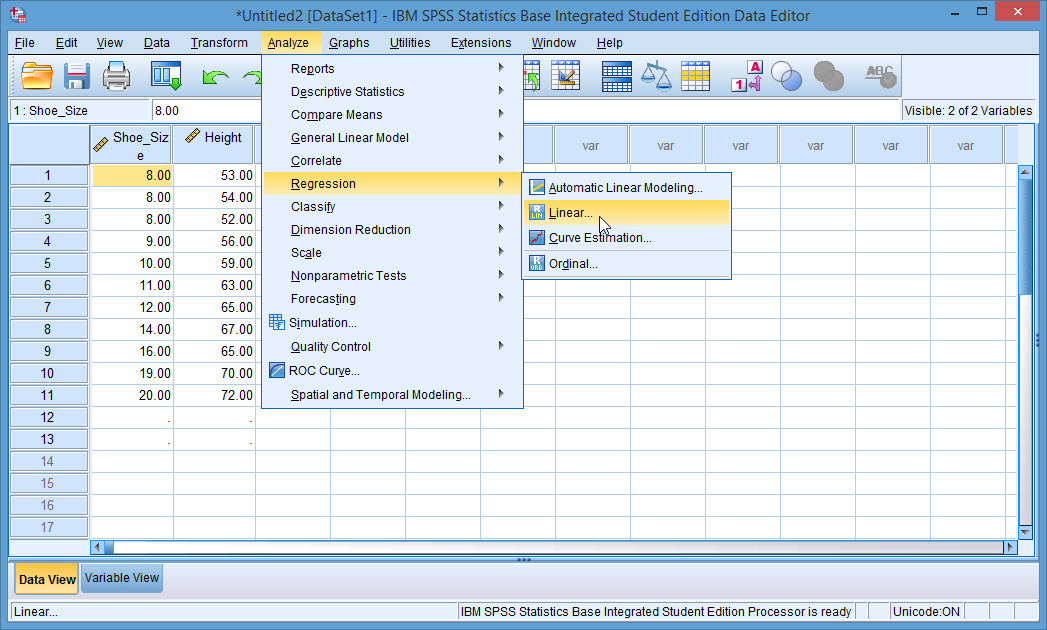Click the Select Cases grid icon

[x=695, y=76]
